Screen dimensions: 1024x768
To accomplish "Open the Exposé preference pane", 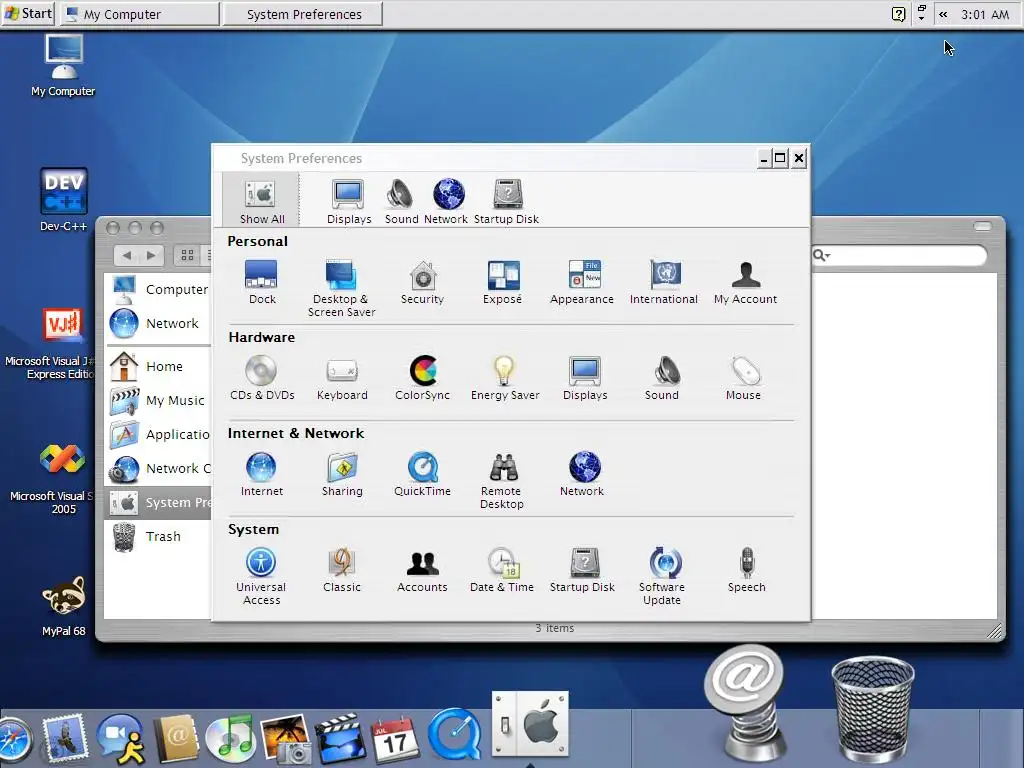I will point(502,282).
